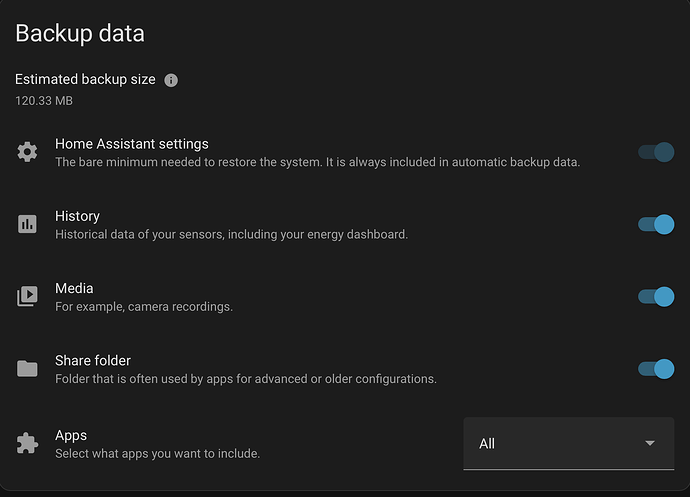Click the 120.33 MB size text
The image size is (690, 497).
(43, 100)
